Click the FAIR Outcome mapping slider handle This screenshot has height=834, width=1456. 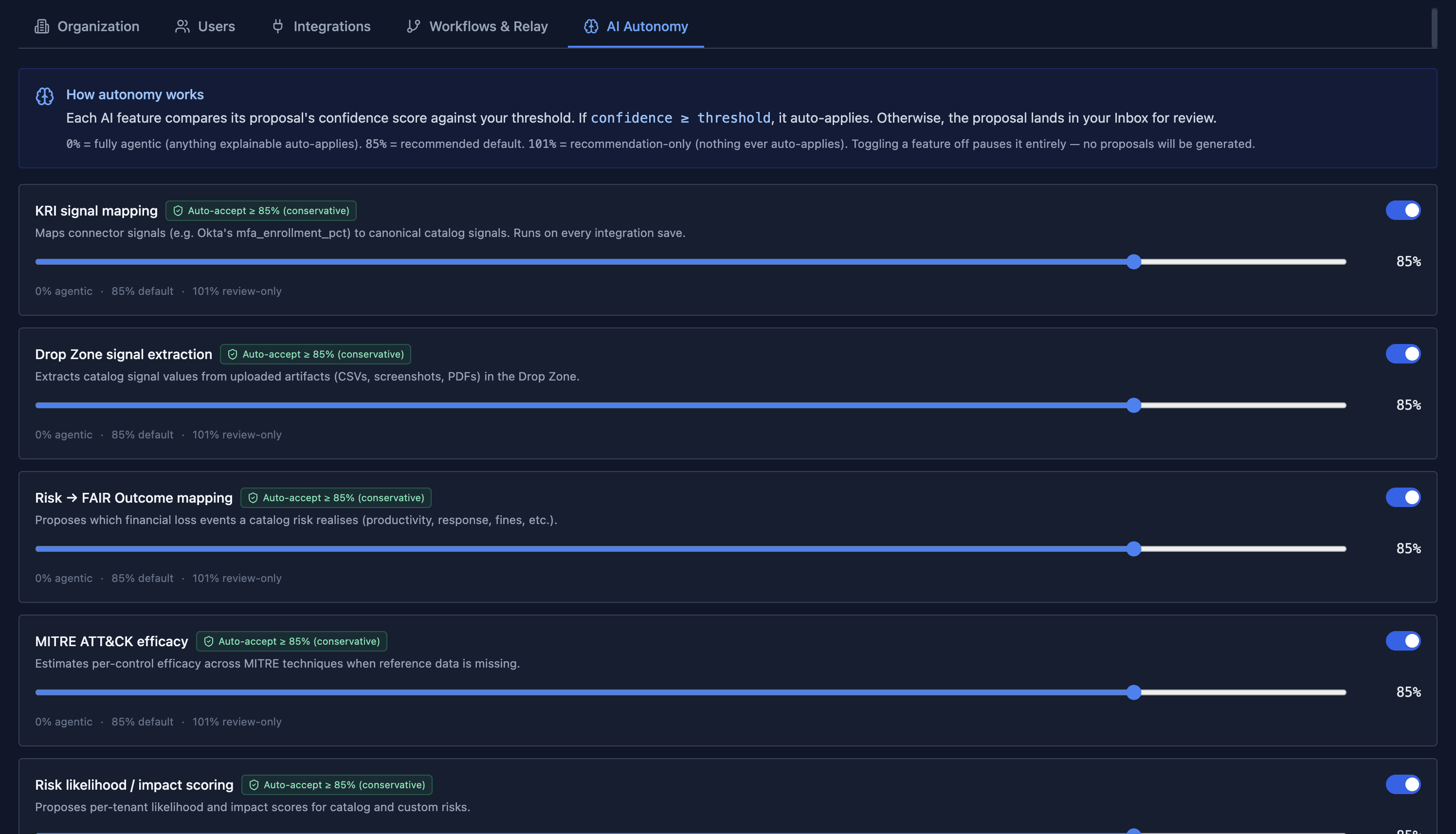coord(1134,549)
